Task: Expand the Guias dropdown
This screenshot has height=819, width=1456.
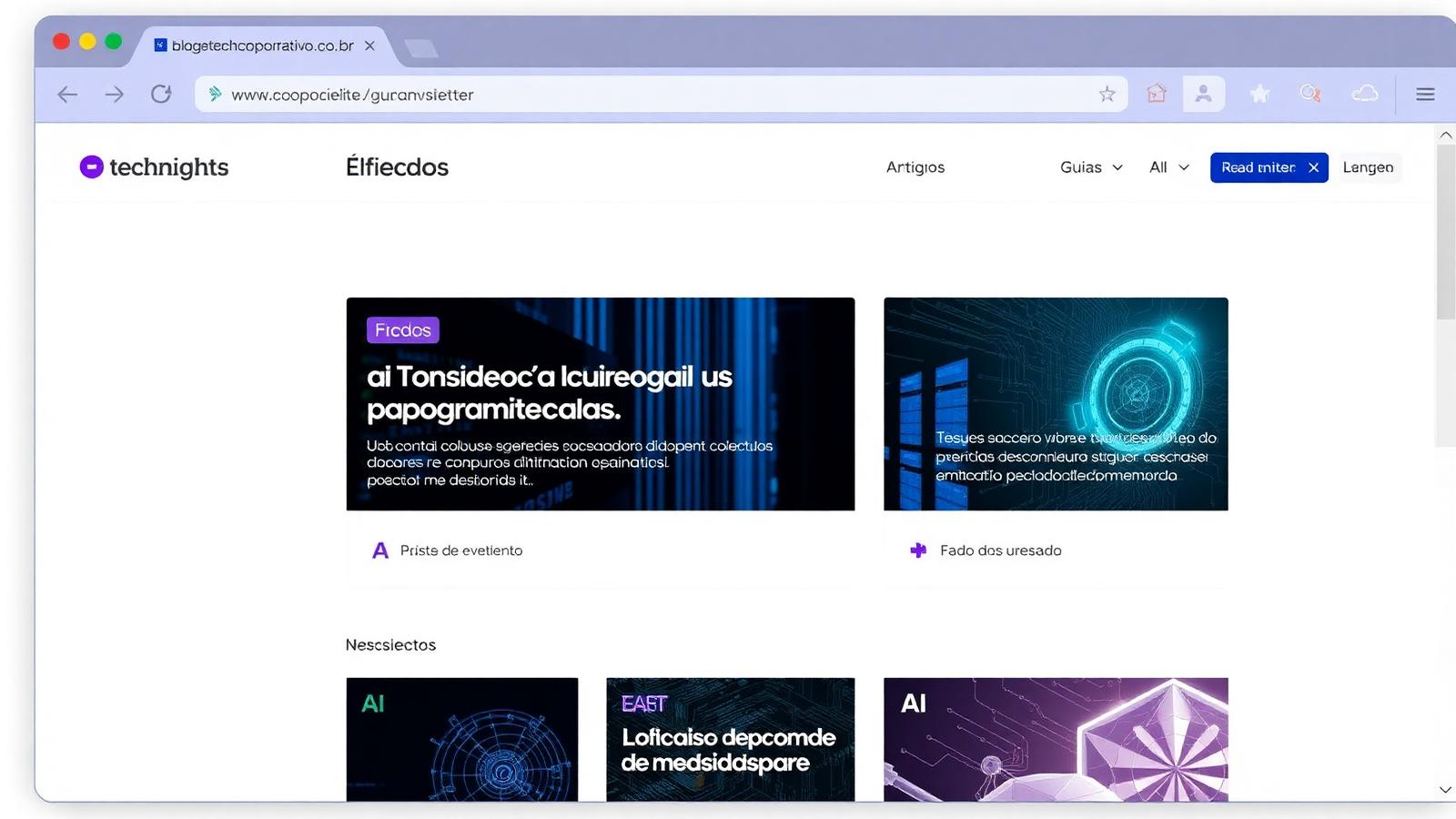Action: [1091, 167]
